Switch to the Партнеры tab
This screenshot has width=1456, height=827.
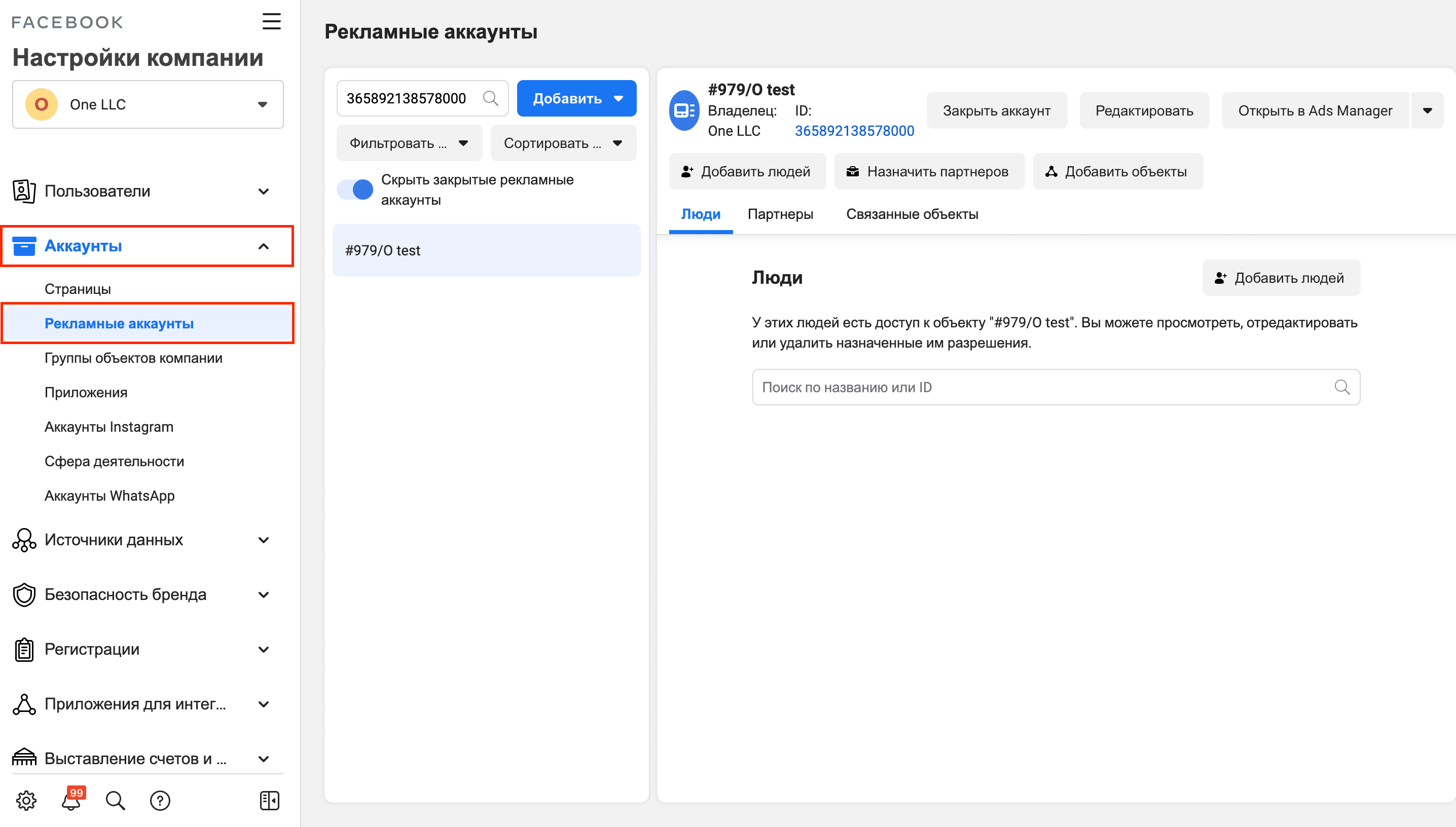pyautogui.click(x=780, y=214)
